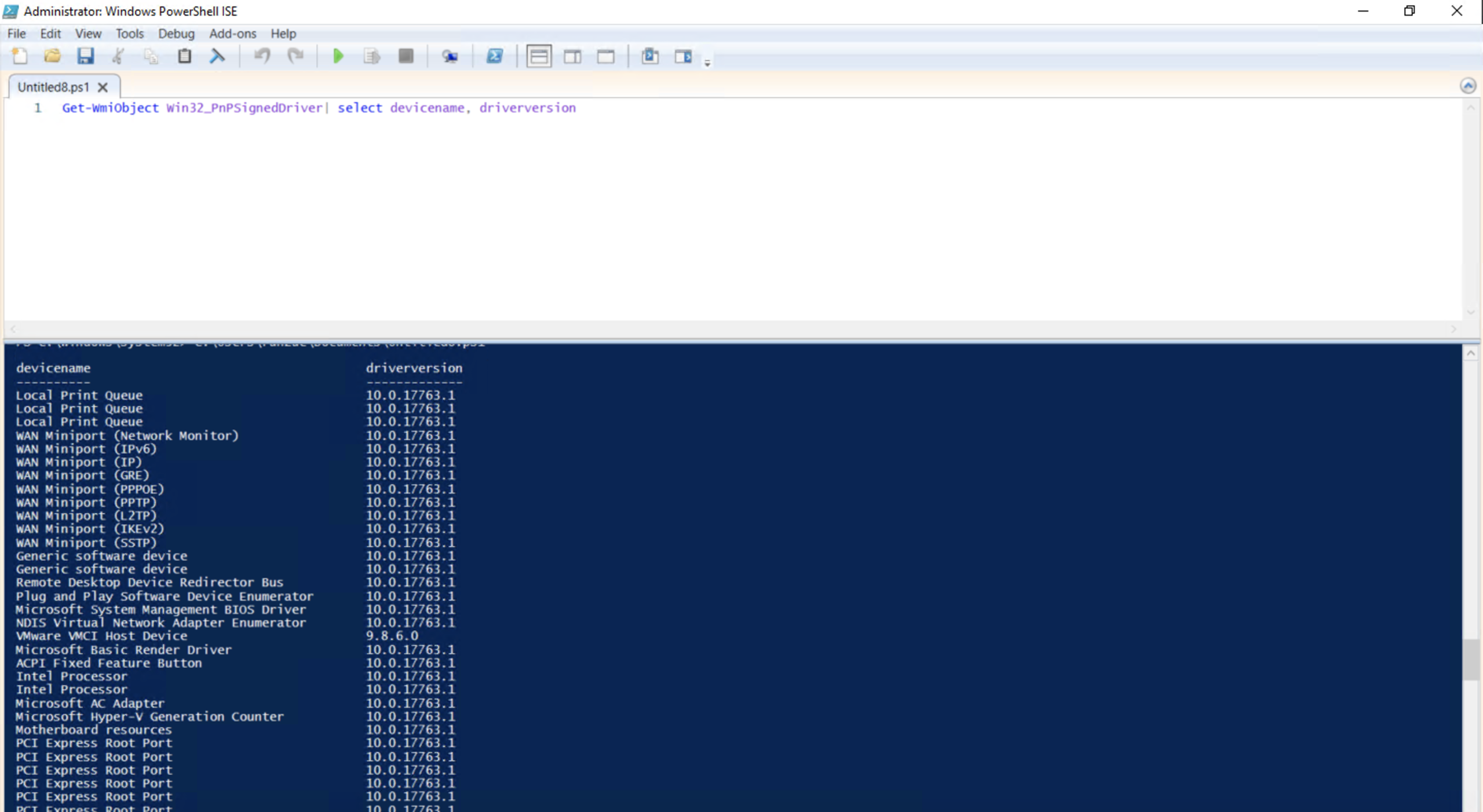Screen dimensions: 1483x812
Task: Launch PowerShell.exe console
Action: (495, 56)
